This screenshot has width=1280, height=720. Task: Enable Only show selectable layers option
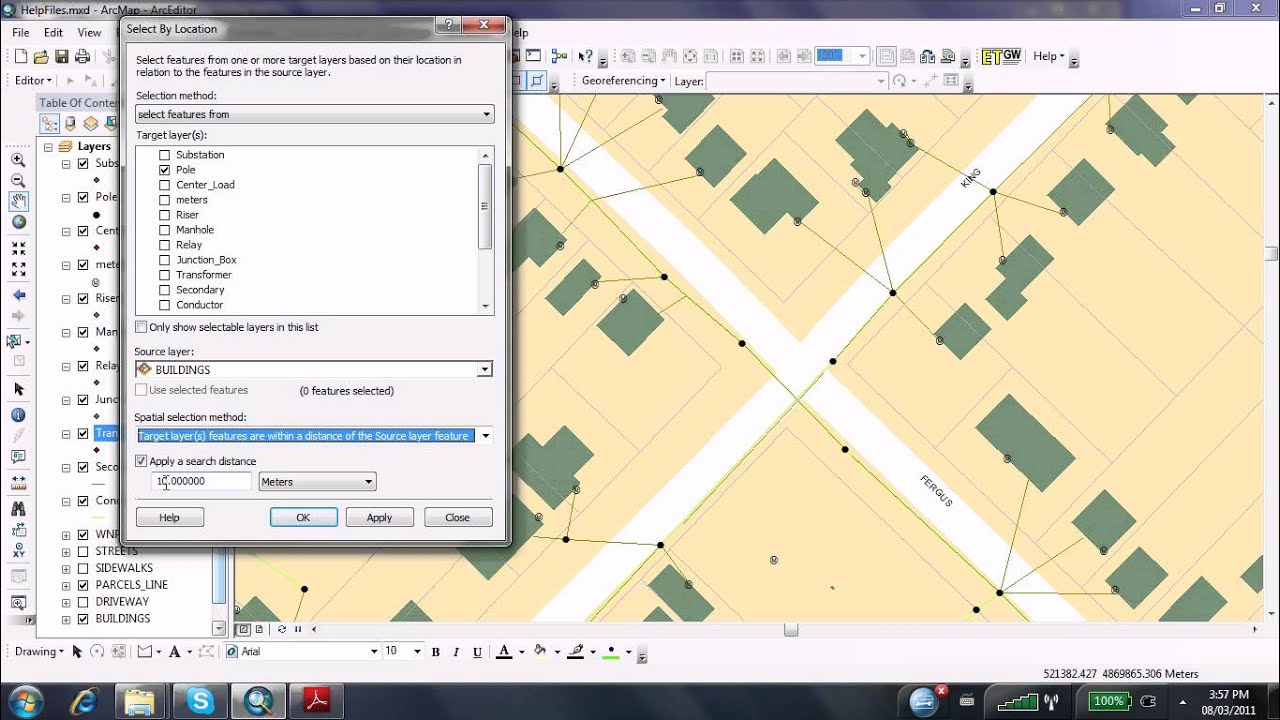coord(141,327)
